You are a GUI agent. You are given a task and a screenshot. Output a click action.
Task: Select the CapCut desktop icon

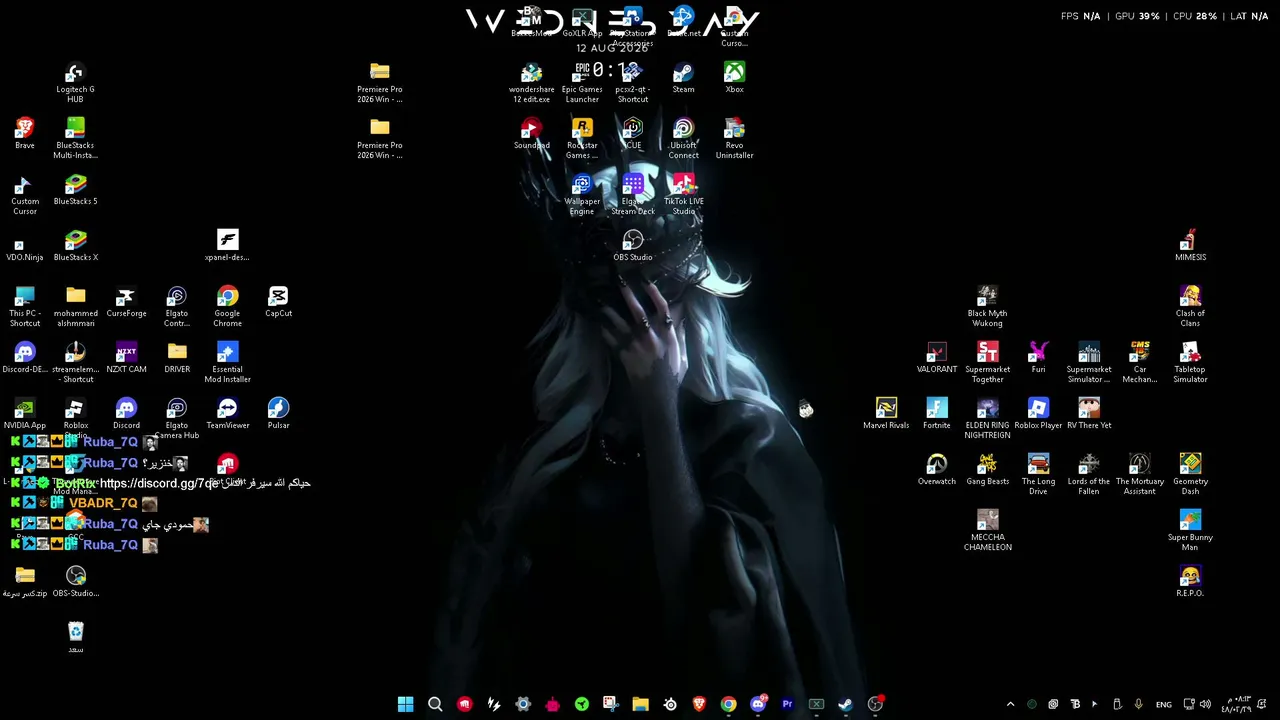coord(278,301)
